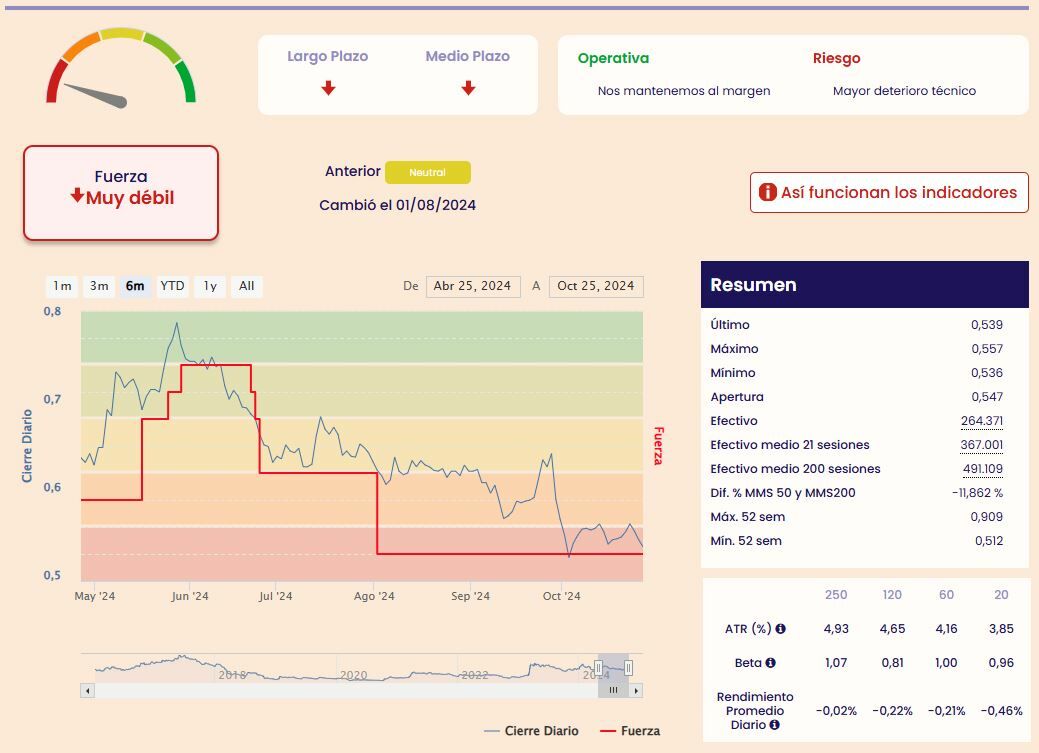Click the Rendimiento Promedio Diario info icon
Screen dimensions: 1039x753
(x=774, y=724)
